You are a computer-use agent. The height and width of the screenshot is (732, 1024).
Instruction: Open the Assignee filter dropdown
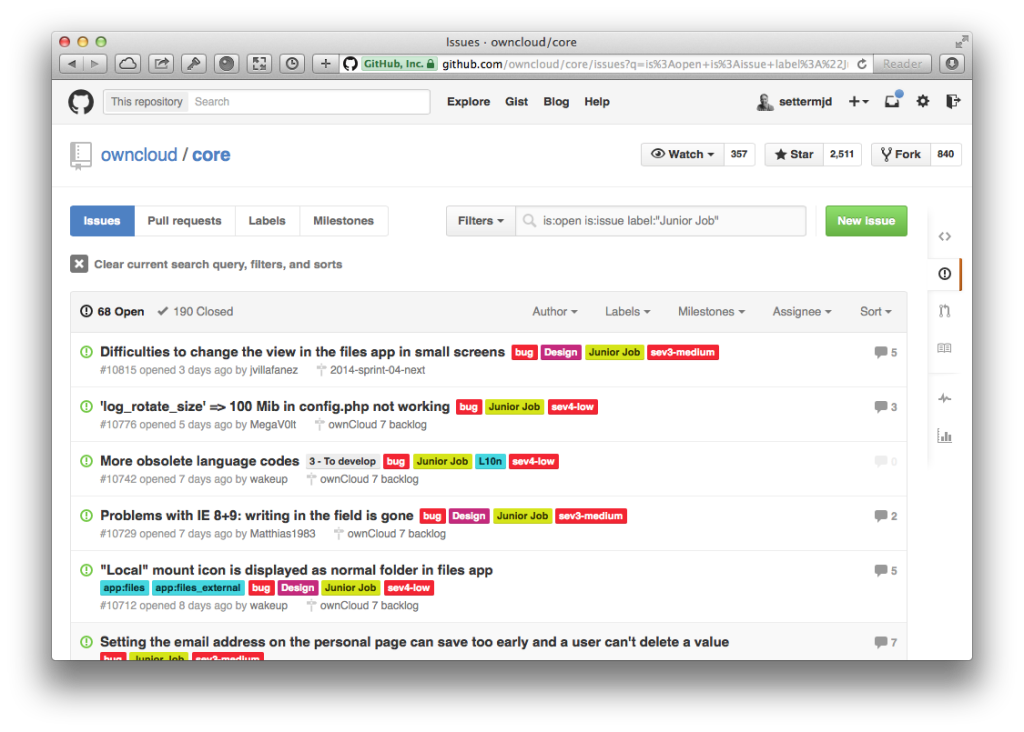[801, 311]
